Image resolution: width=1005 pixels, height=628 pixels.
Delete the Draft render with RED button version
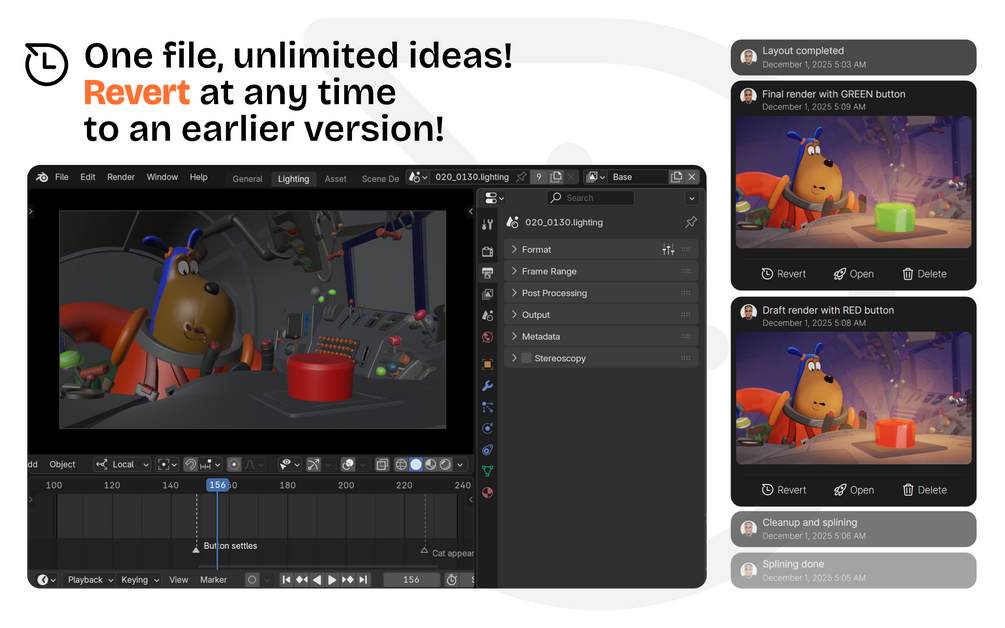click(924, 490)
